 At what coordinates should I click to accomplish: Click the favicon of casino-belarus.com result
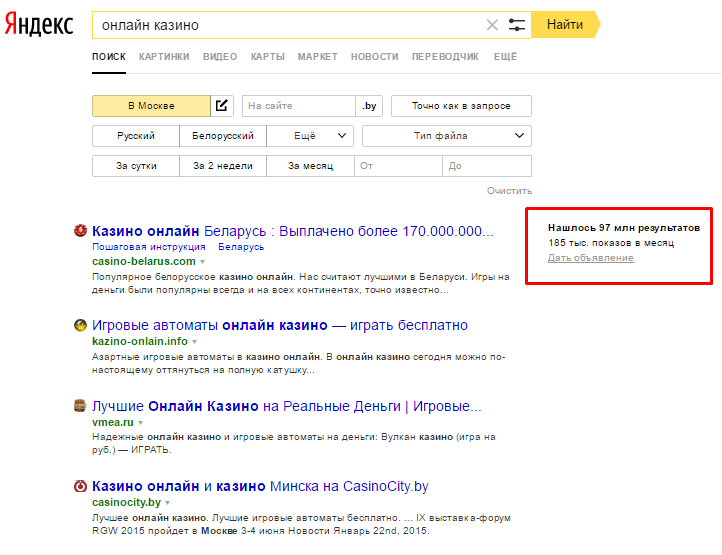(80, 230)
